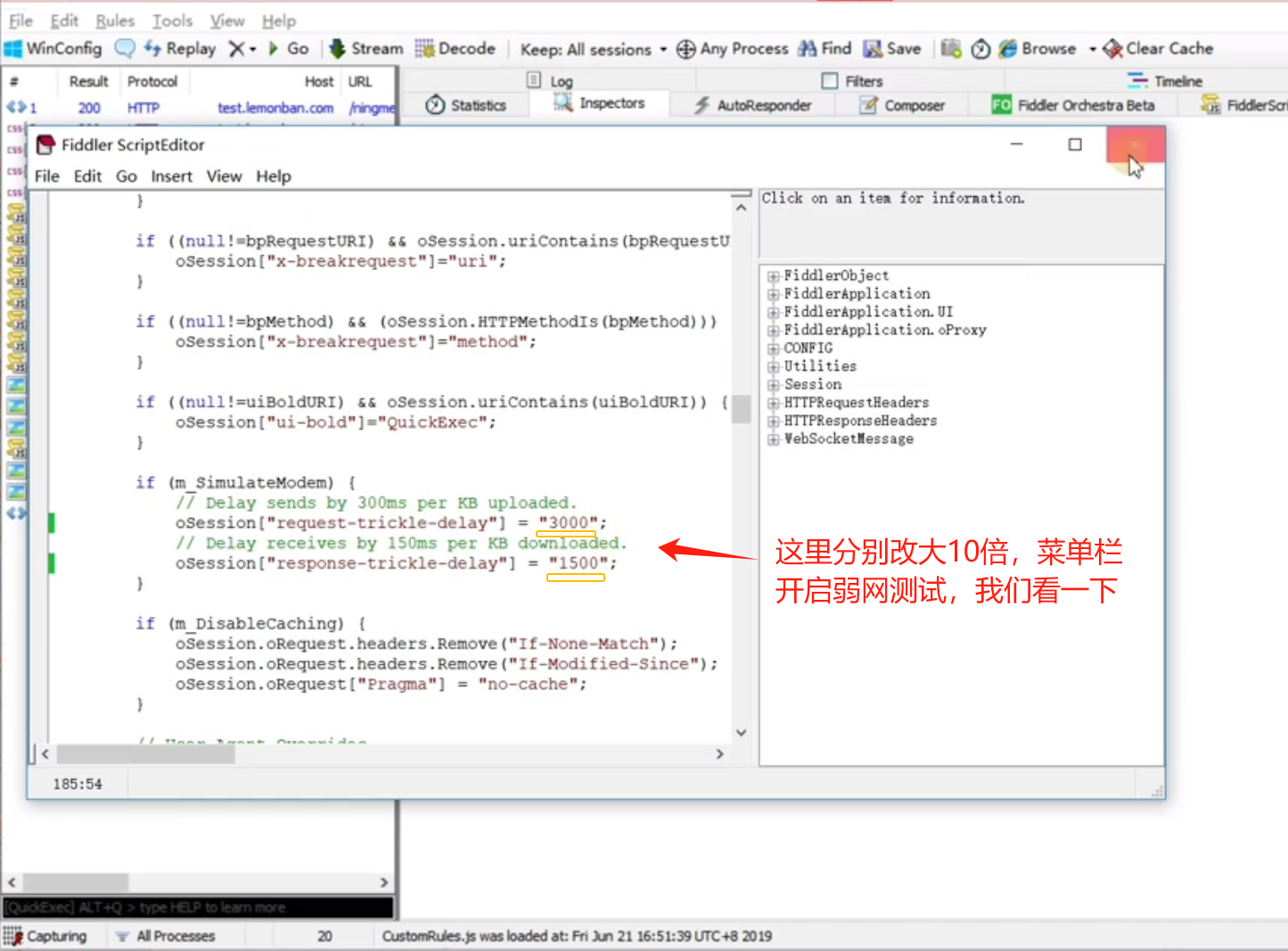Click the camera screenshot icon
1288x951 pixels.
click(951, 49)
